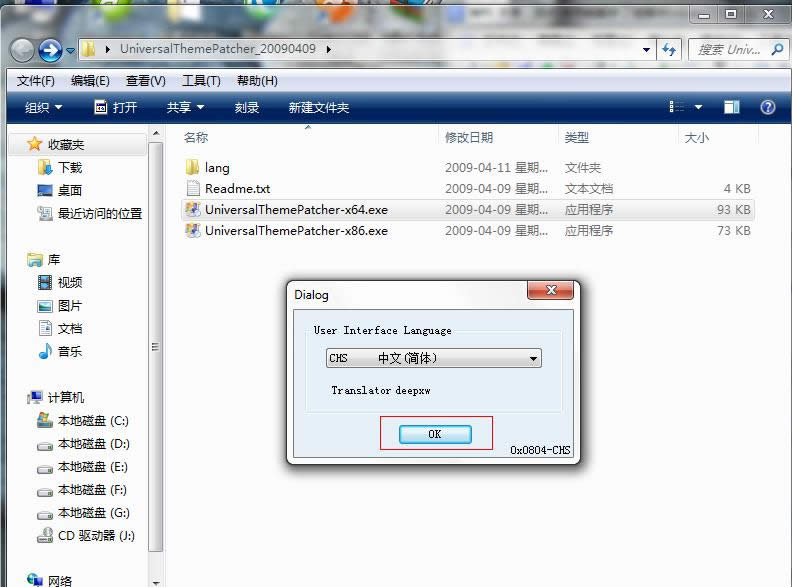Expand the 共享 dropdown in toolbar
The height and width of the screenshot is (587, 792).
click(x=185, y=107)
